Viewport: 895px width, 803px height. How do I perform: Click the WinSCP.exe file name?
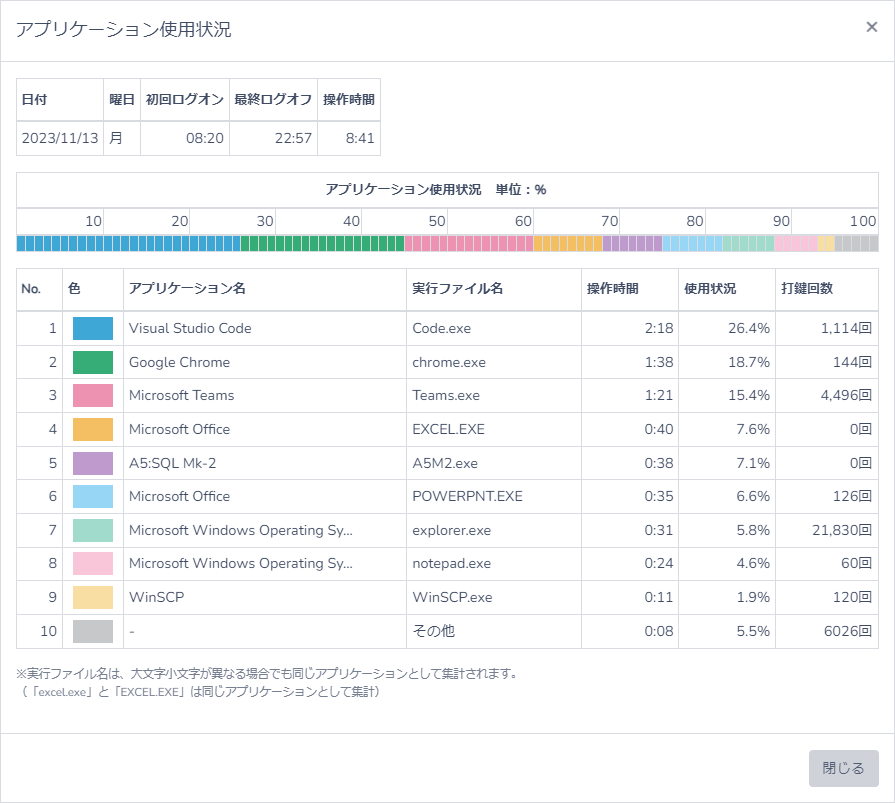coord(452,598)
